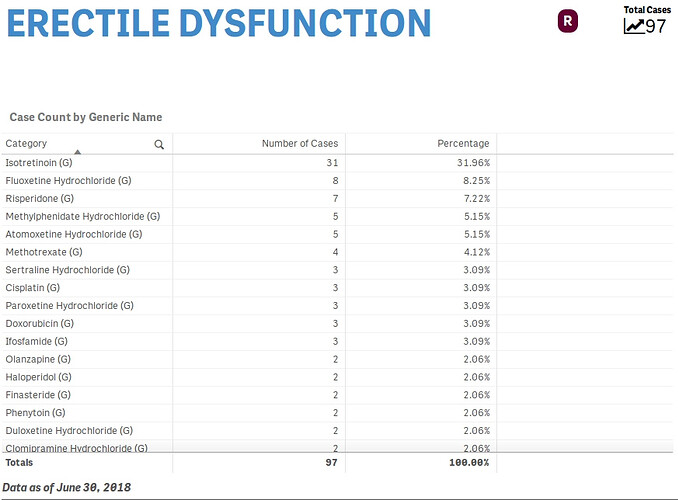Select the Methotrexate (G) row

(337, 252)
